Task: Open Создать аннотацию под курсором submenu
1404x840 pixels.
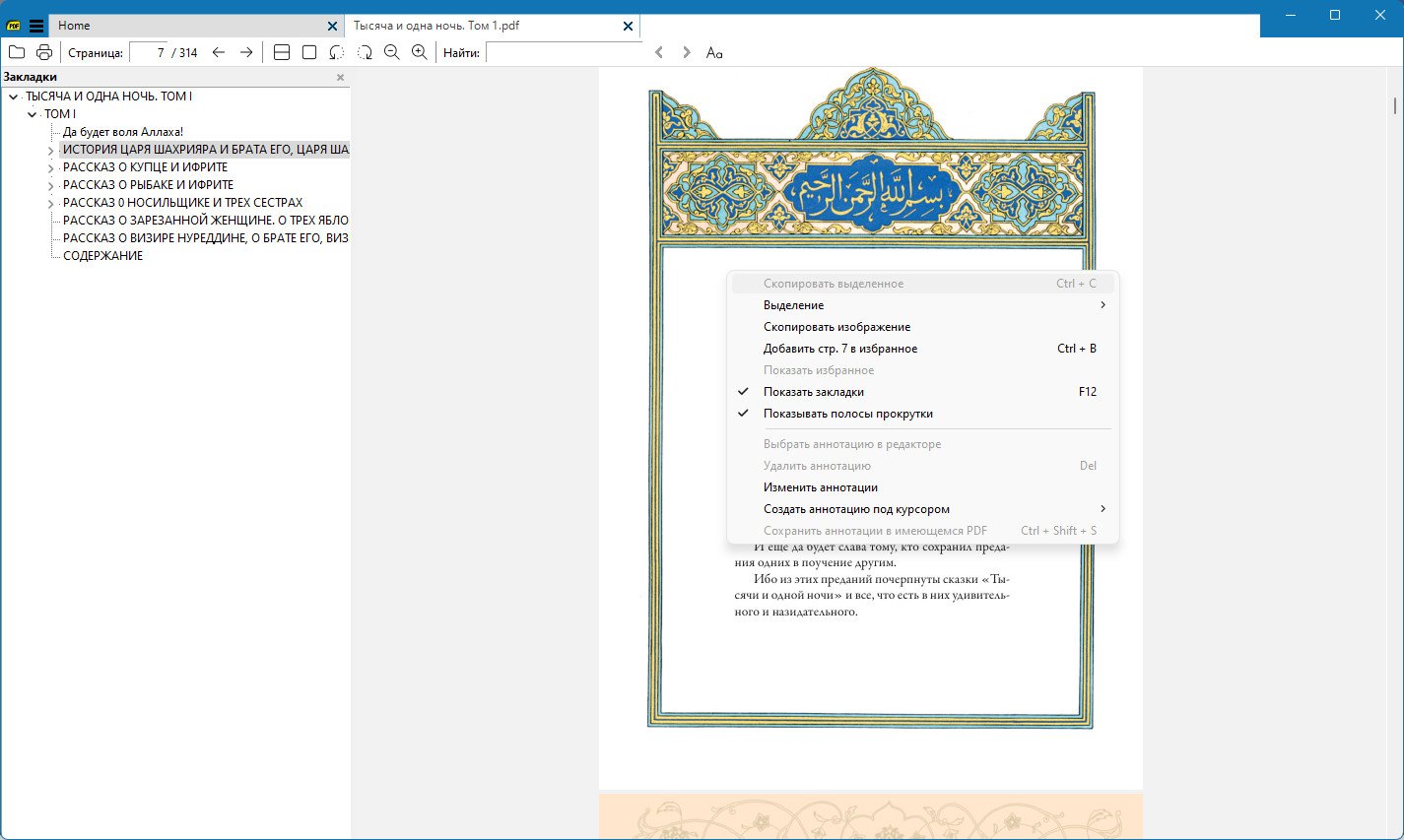Action: (x=923, y=509)
